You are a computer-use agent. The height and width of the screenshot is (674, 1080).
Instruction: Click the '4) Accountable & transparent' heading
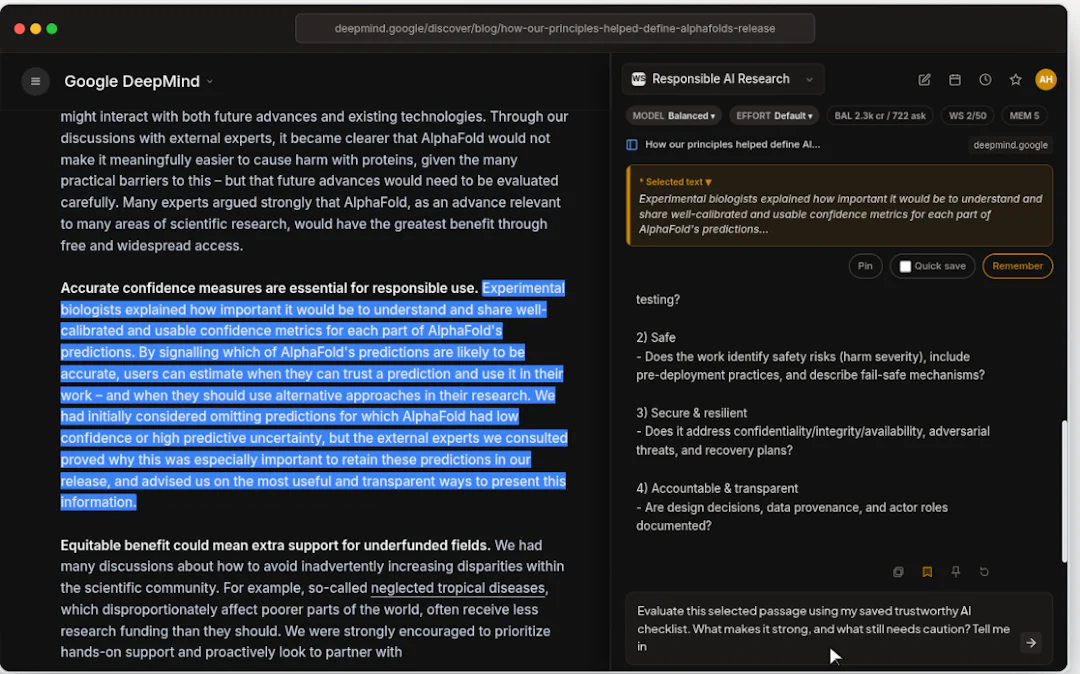(717, 488)
